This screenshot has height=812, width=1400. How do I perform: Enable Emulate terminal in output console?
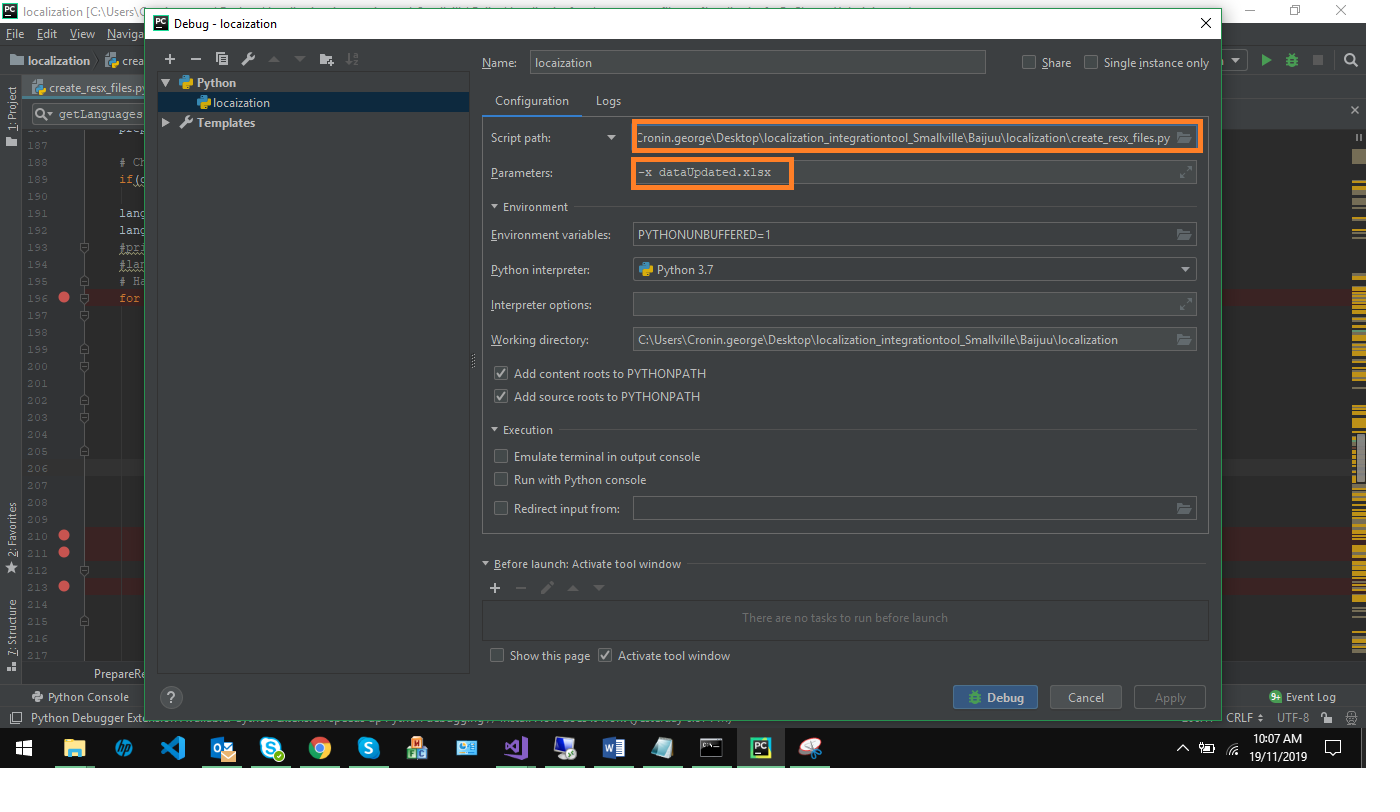[x=501, y=456]
